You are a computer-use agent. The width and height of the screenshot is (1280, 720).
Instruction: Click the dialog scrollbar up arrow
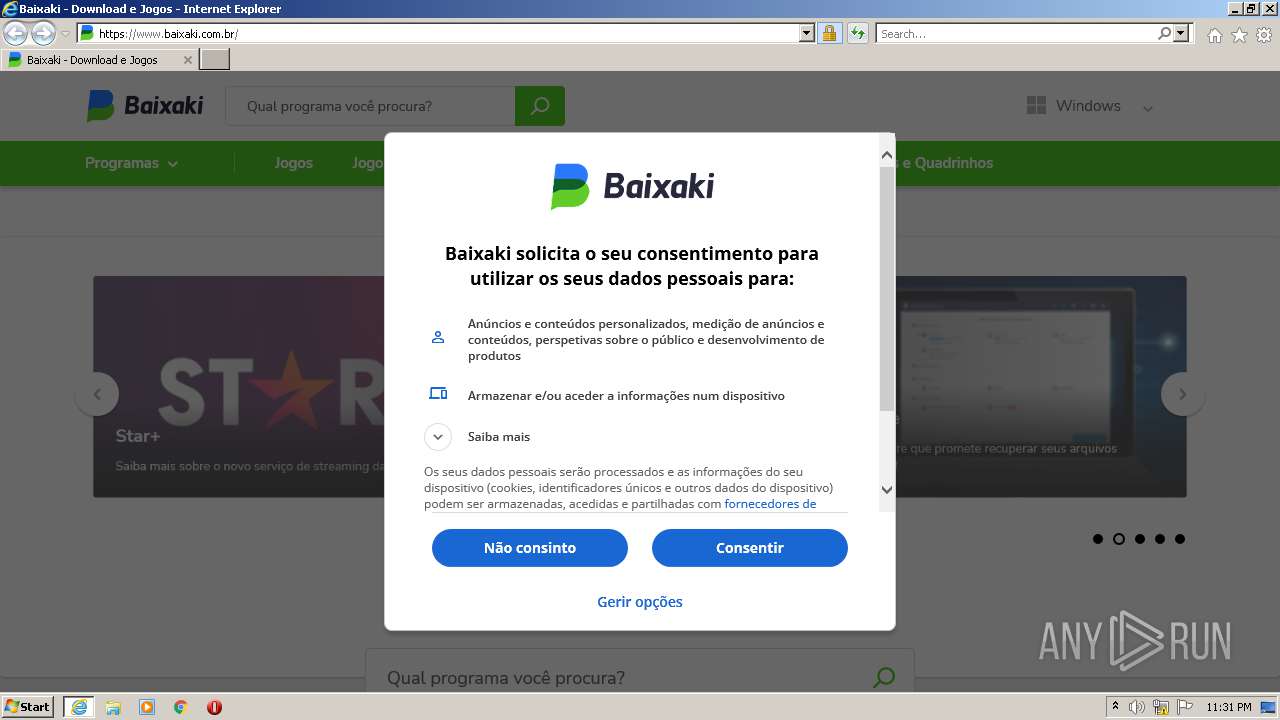click(x=887, y=155)
